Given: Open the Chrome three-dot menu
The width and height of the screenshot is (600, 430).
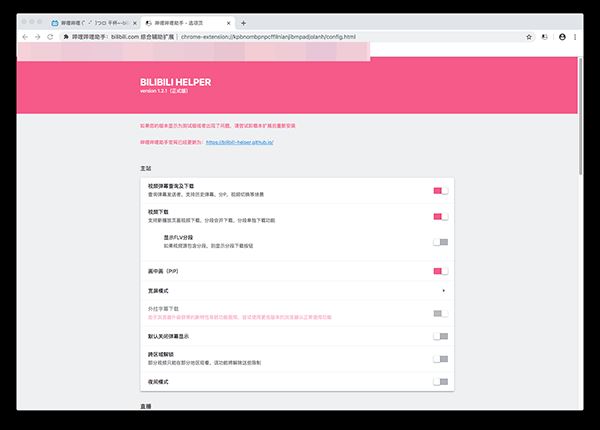Looking at the screenshot, I should (575, 37).
